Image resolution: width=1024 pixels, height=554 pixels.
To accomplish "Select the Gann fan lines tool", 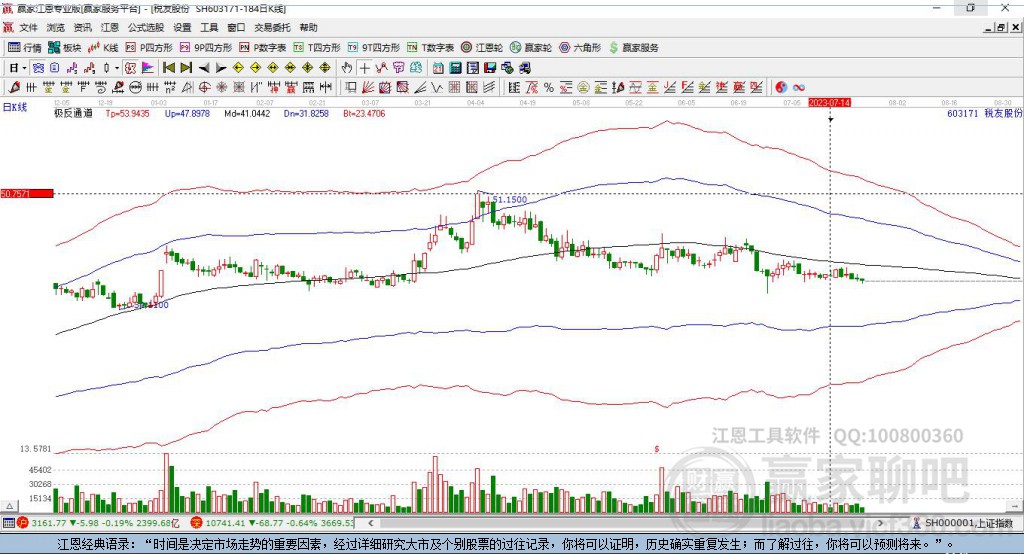I will [x=368, y=87].
